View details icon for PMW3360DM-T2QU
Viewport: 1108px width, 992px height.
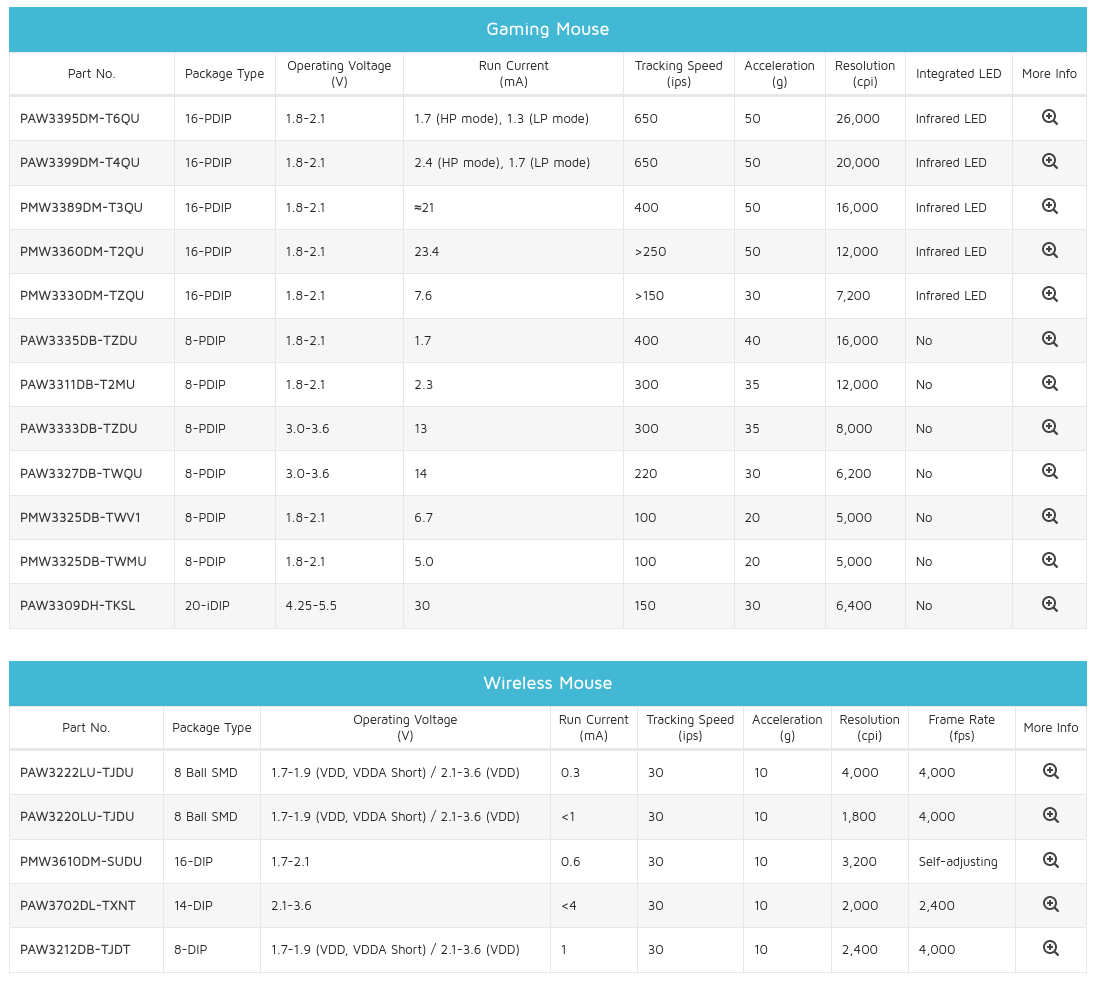1049,250
